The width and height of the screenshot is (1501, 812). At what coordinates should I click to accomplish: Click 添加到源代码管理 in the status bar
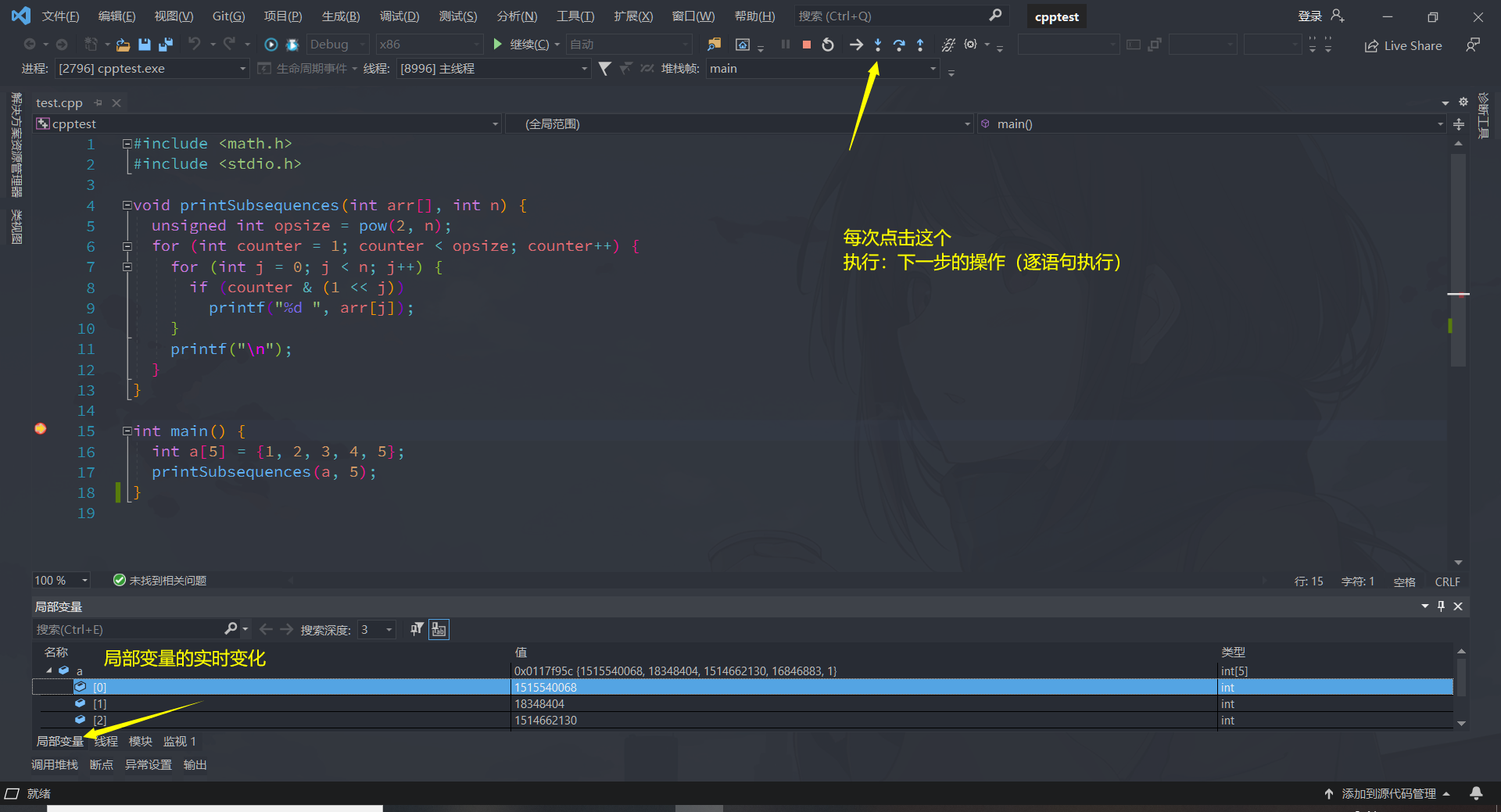[1388, 794]
